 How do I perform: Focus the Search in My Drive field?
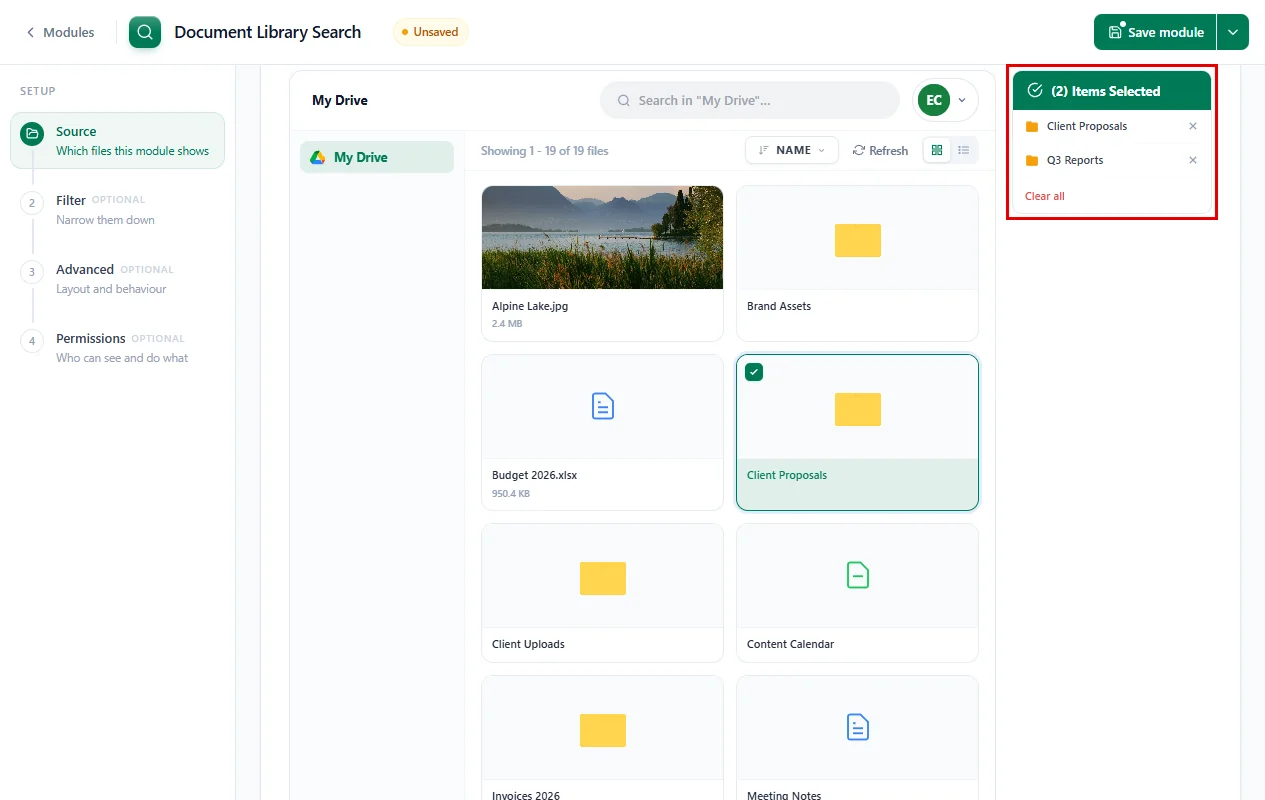(750, 100)
